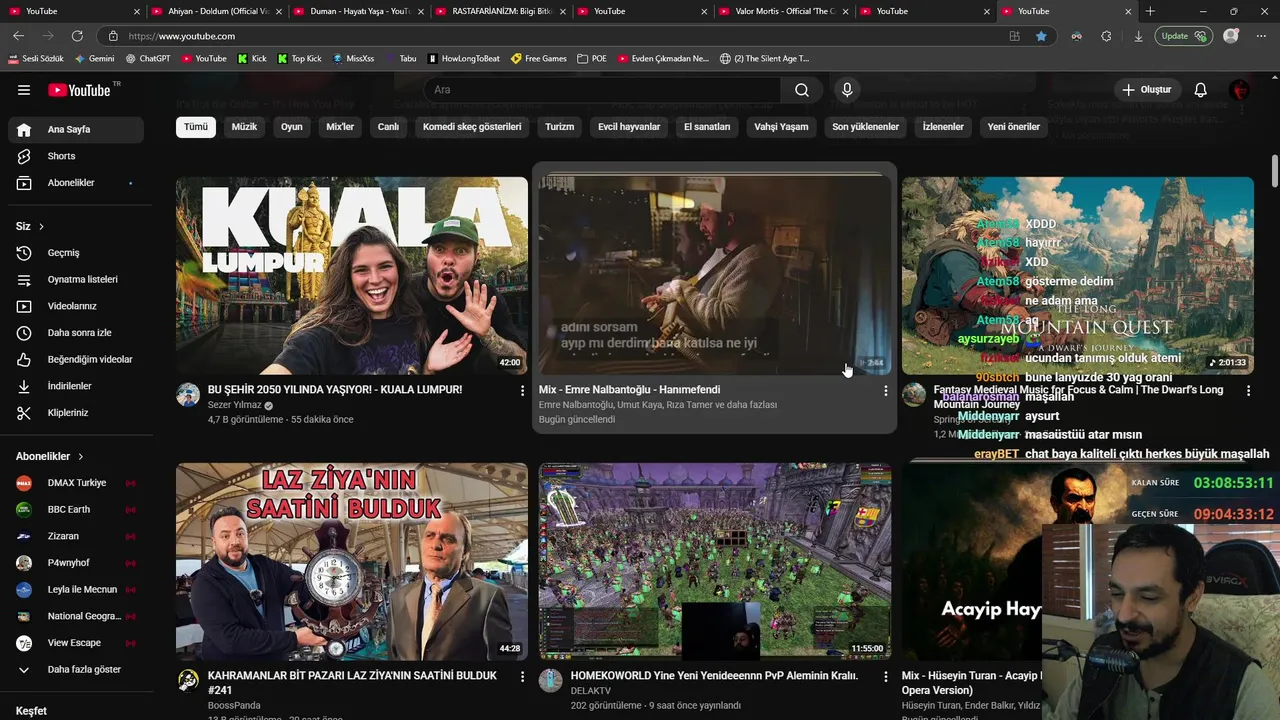Click the search magnifier button

tap(802, 90)
